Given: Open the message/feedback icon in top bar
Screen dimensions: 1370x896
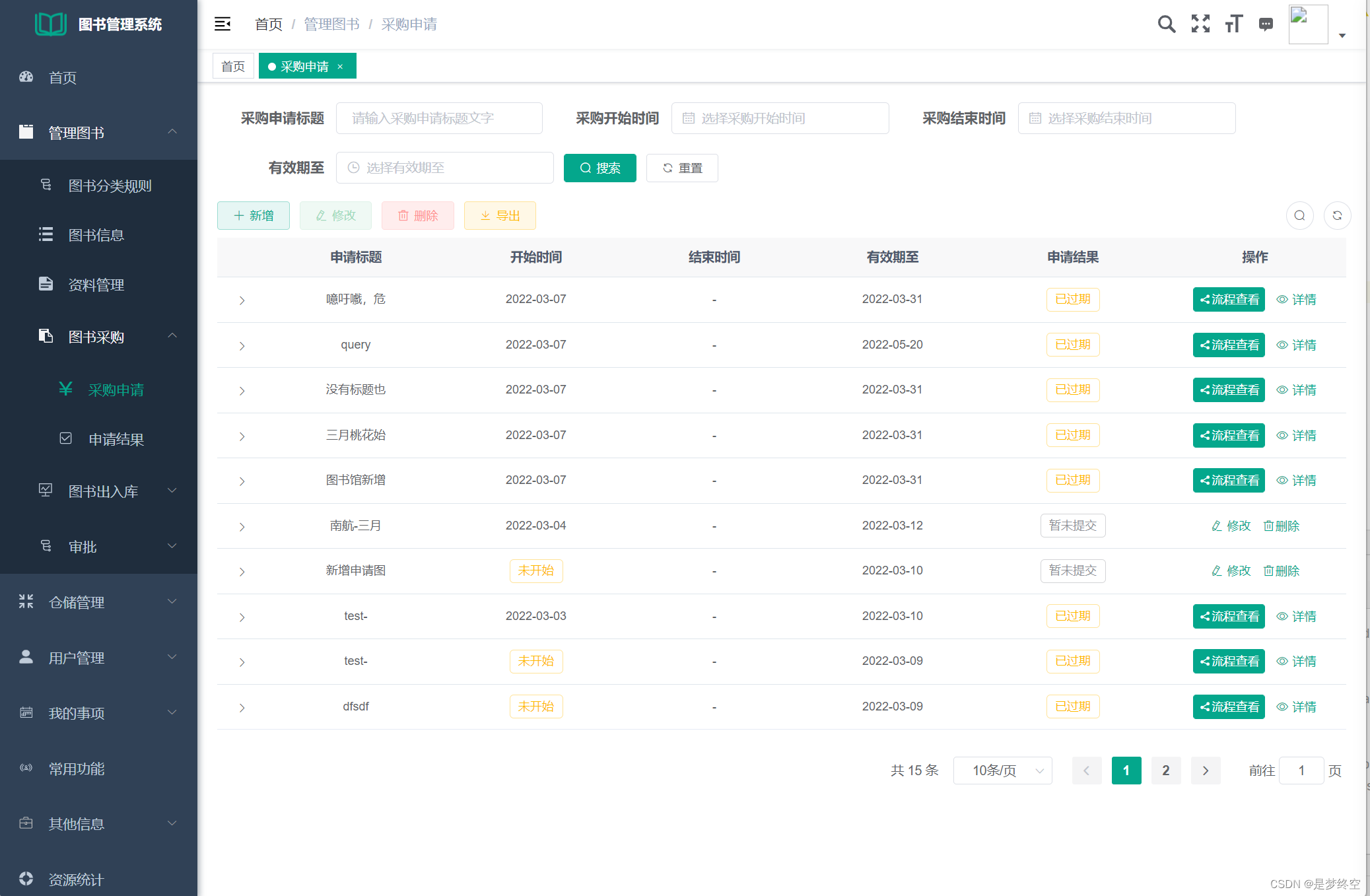Looking at the screenshot, I should click(x=1266, y=24).
